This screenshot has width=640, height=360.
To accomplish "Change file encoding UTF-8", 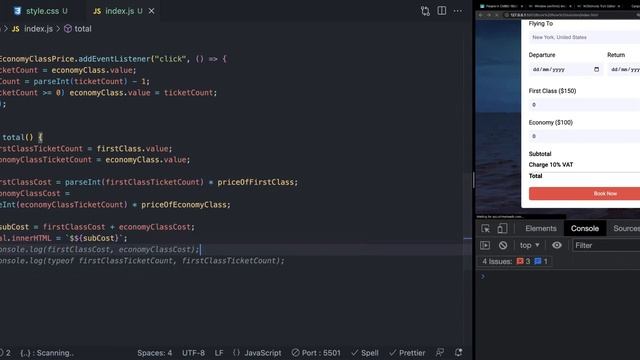I will click(x=193, y=353).
